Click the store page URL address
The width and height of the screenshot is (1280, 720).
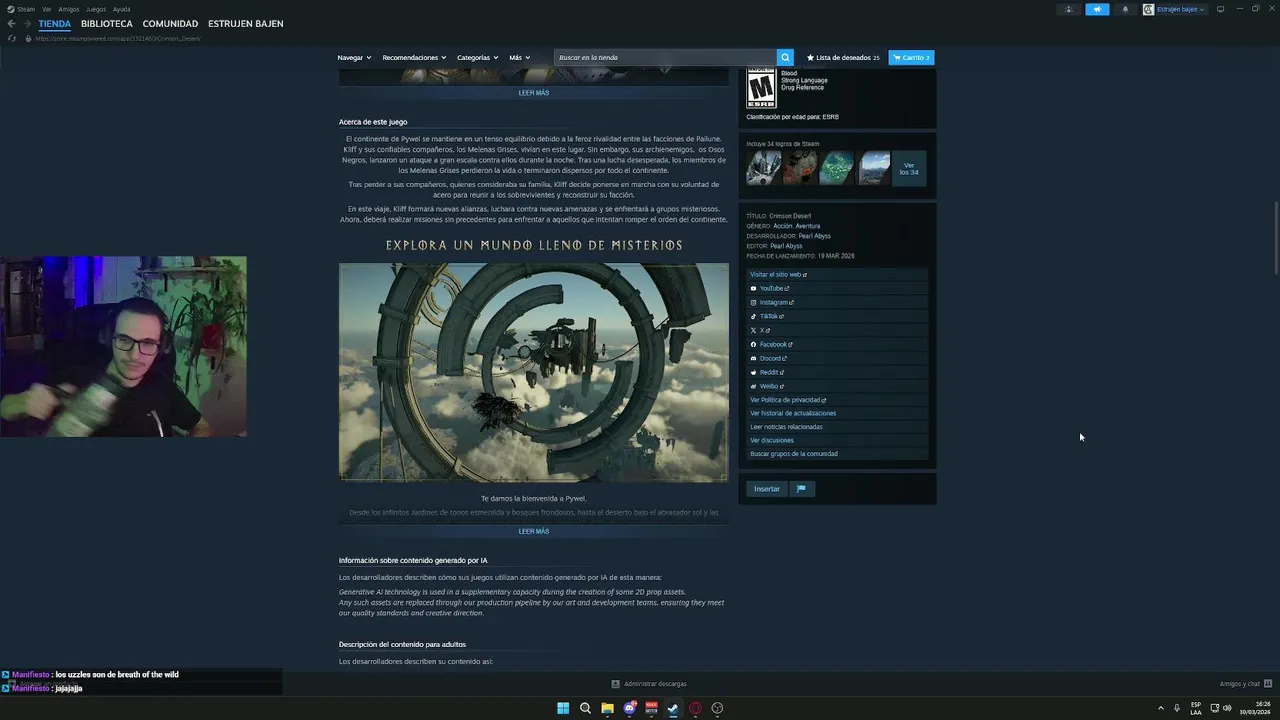118,38
